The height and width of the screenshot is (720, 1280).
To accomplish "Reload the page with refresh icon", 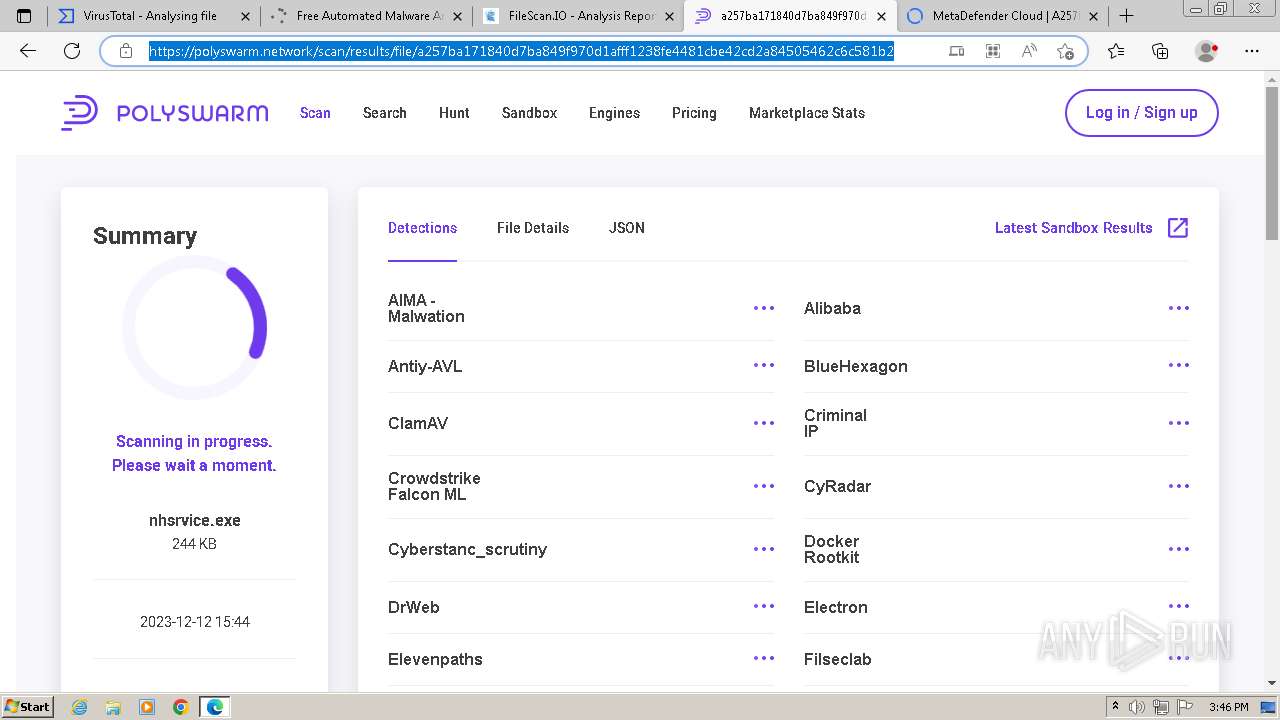I will tap(72, 51).
